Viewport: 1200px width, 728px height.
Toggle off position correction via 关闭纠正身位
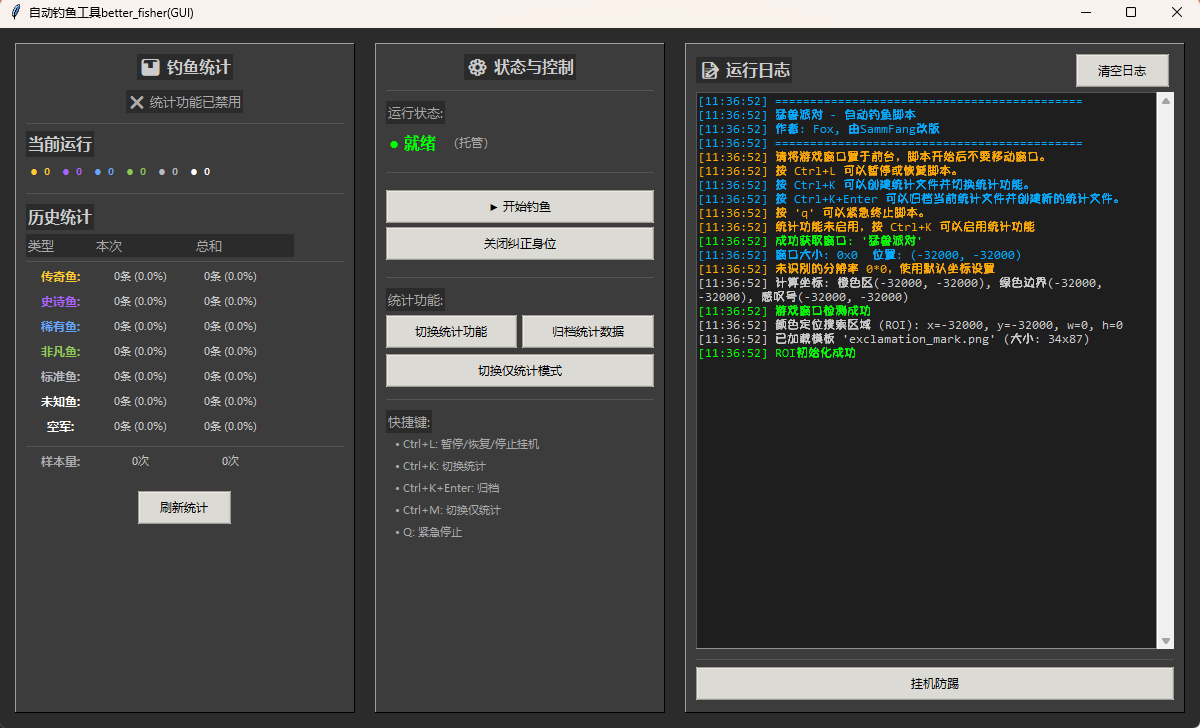tap(519, 243)
